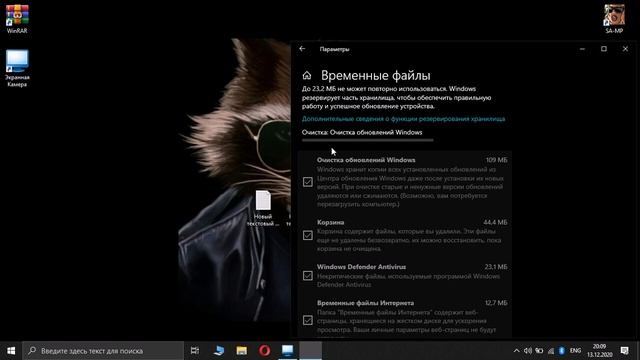Open the SA-MP desktop shortcut
This screenshot has height=360, width=640.
pos(614,19)
